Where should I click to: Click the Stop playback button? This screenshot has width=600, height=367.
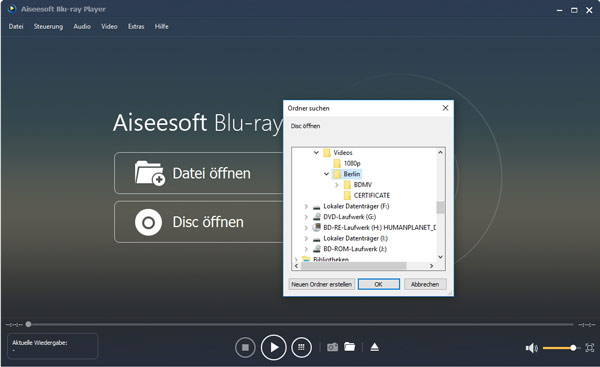click(245, 347)
